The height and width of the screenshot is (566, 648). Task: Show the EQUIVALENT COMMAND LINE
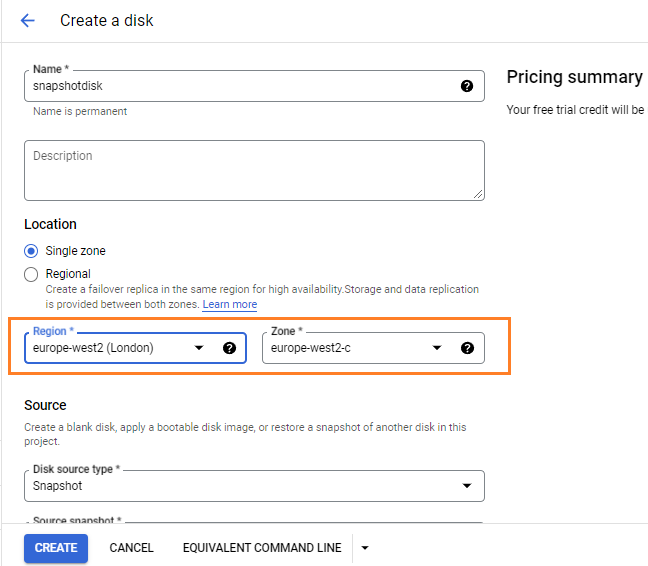[262, 548]
